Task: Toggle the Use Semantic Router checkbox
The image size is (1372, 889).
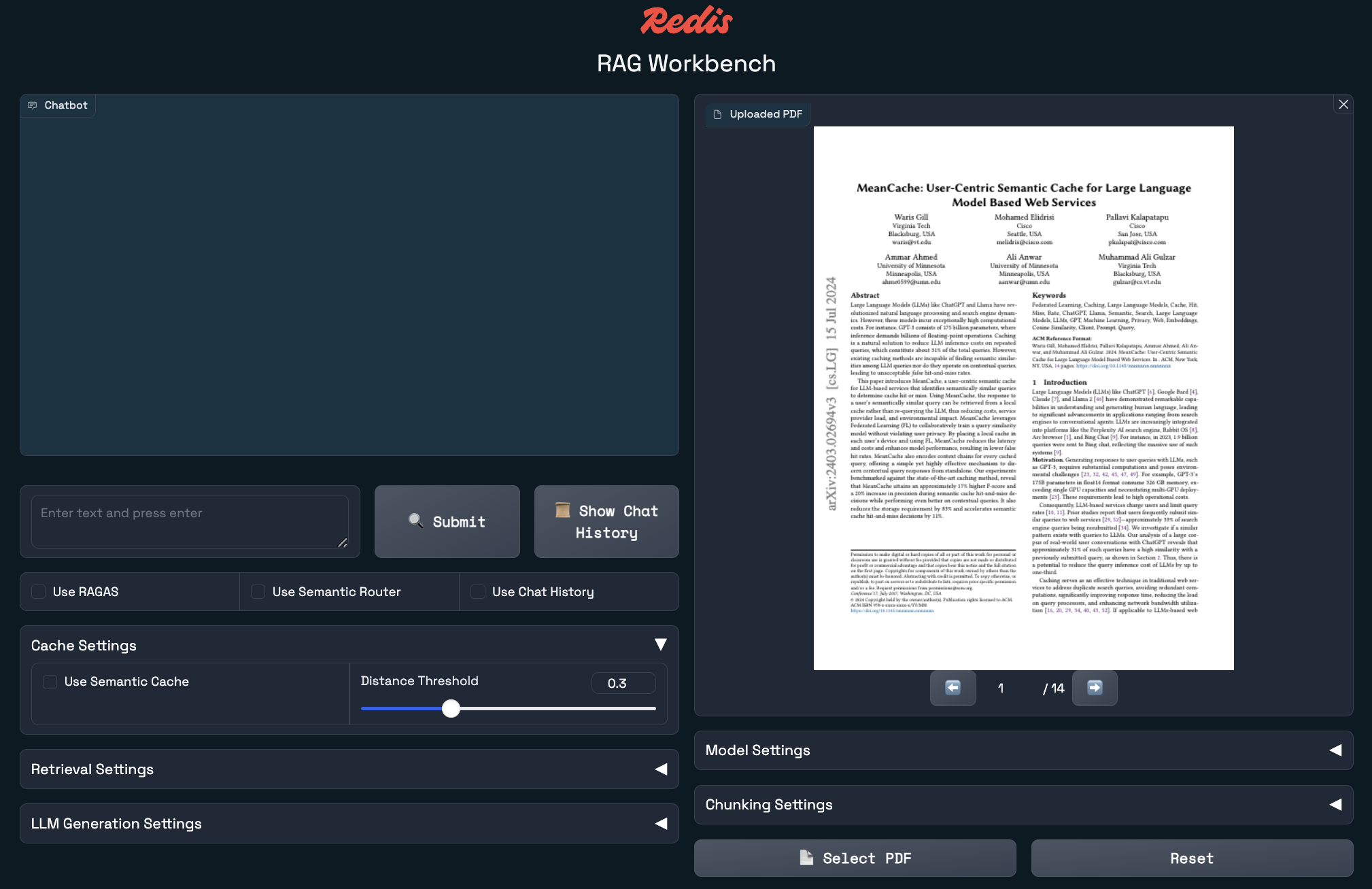Action: click(258, 592)
